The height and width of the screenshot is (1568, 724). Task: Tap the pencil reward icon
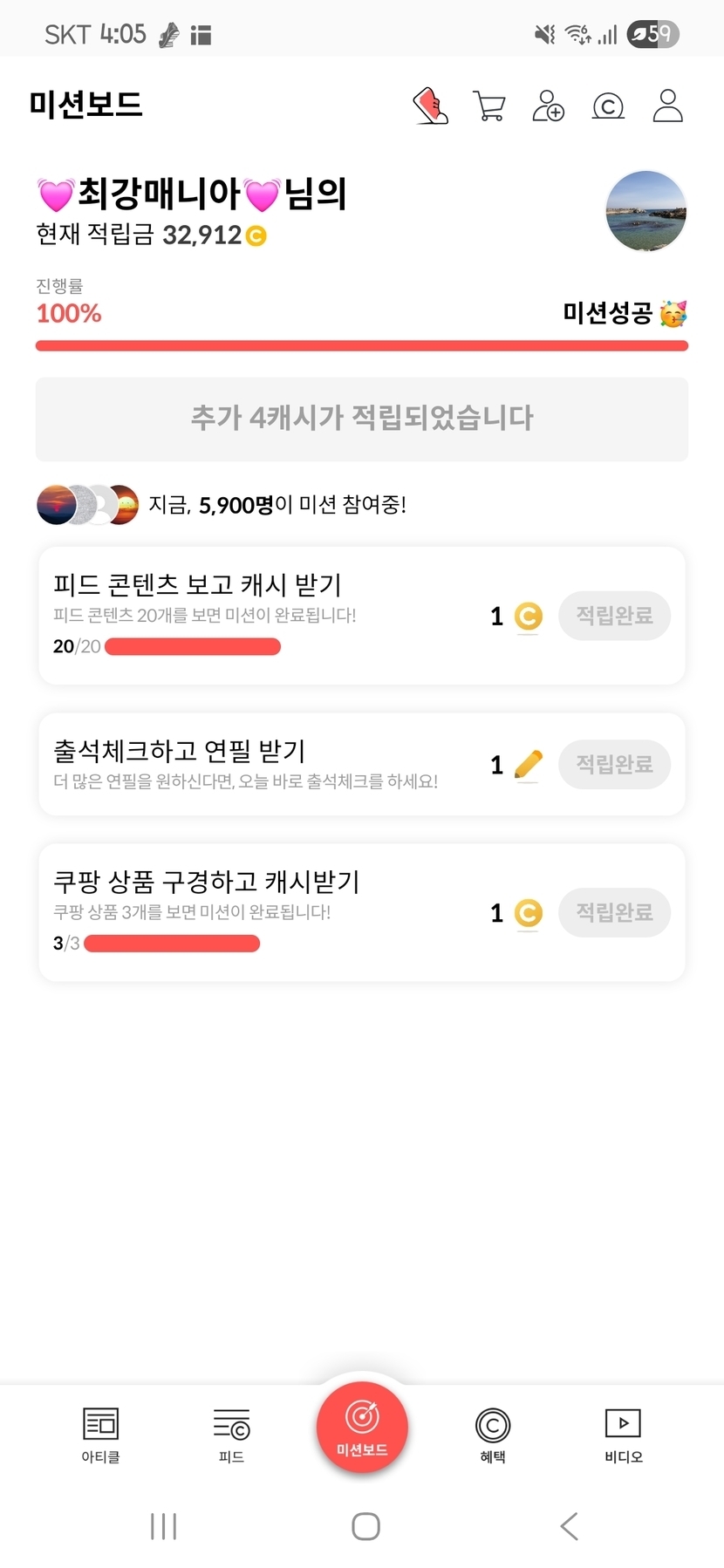528,765
